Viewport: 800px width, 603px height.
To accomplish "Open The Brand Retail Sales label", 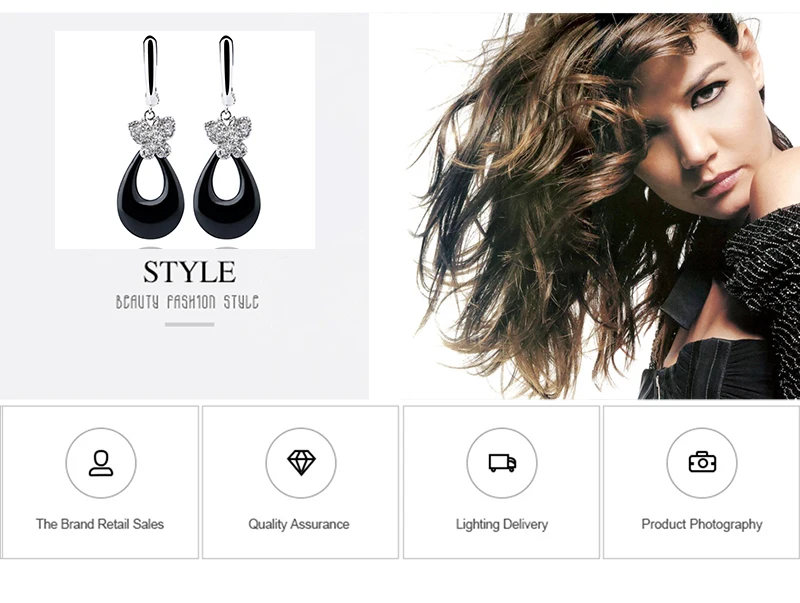I will point(100,524).
